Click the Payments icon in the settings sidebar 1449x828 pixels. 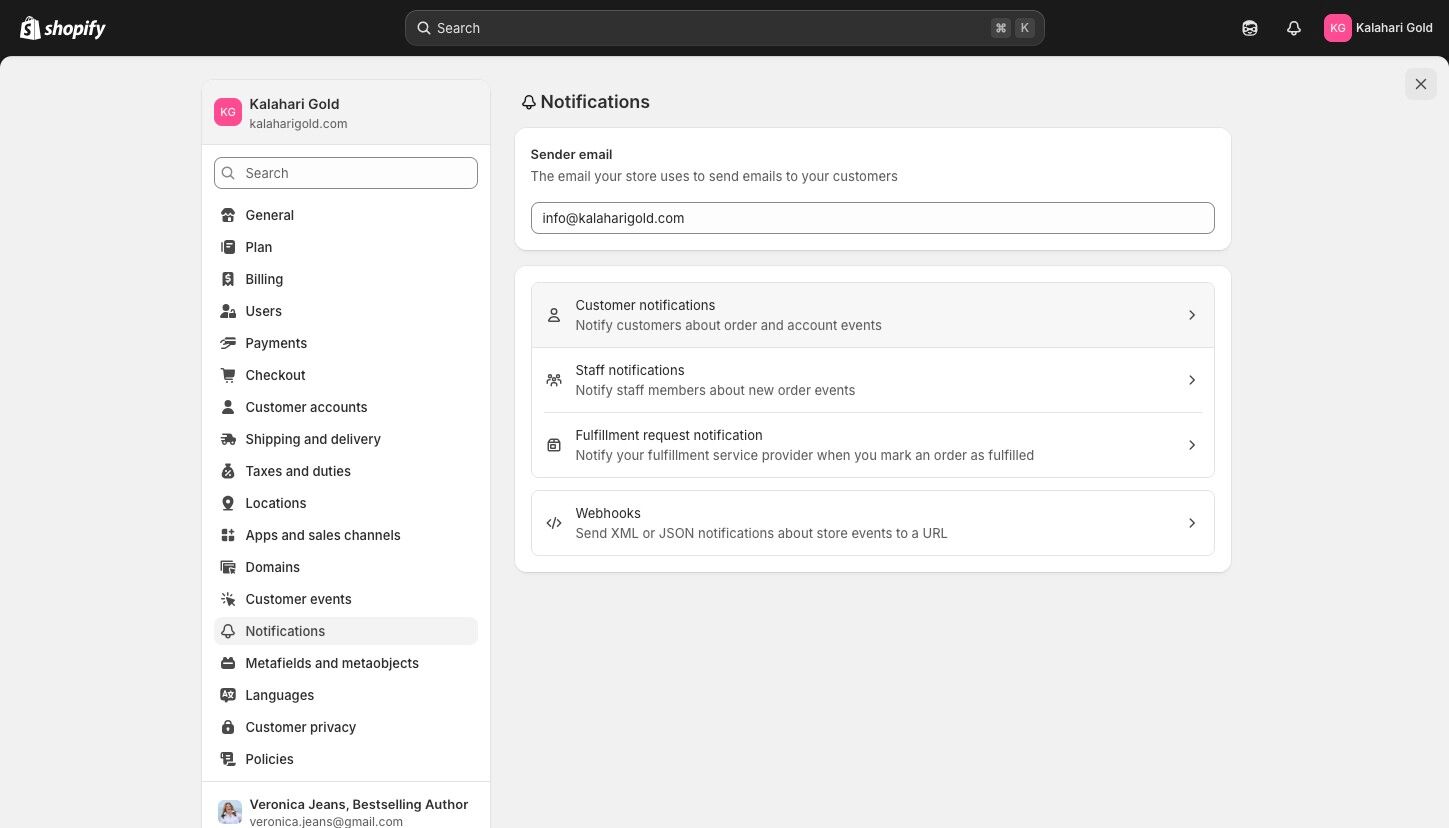click(228, 343)
